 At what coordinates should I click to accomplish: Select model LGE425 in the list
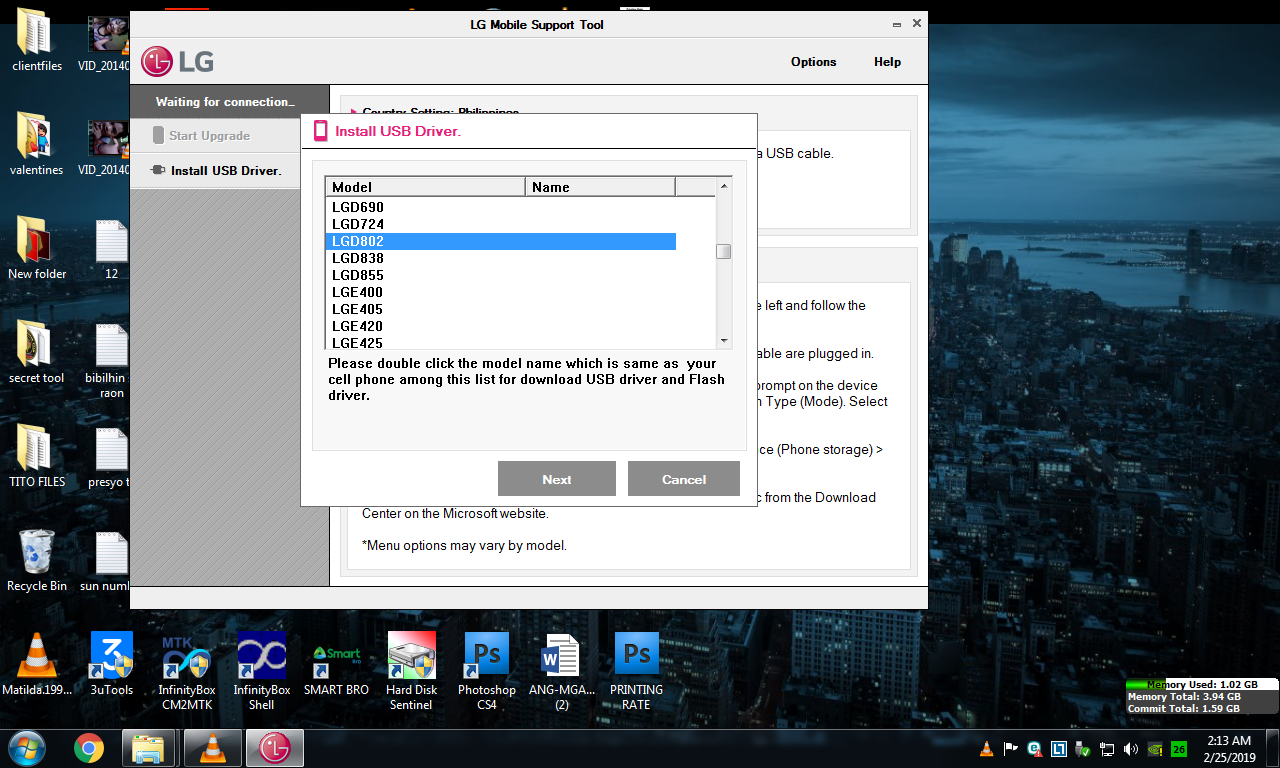click(x=501, y=342)
